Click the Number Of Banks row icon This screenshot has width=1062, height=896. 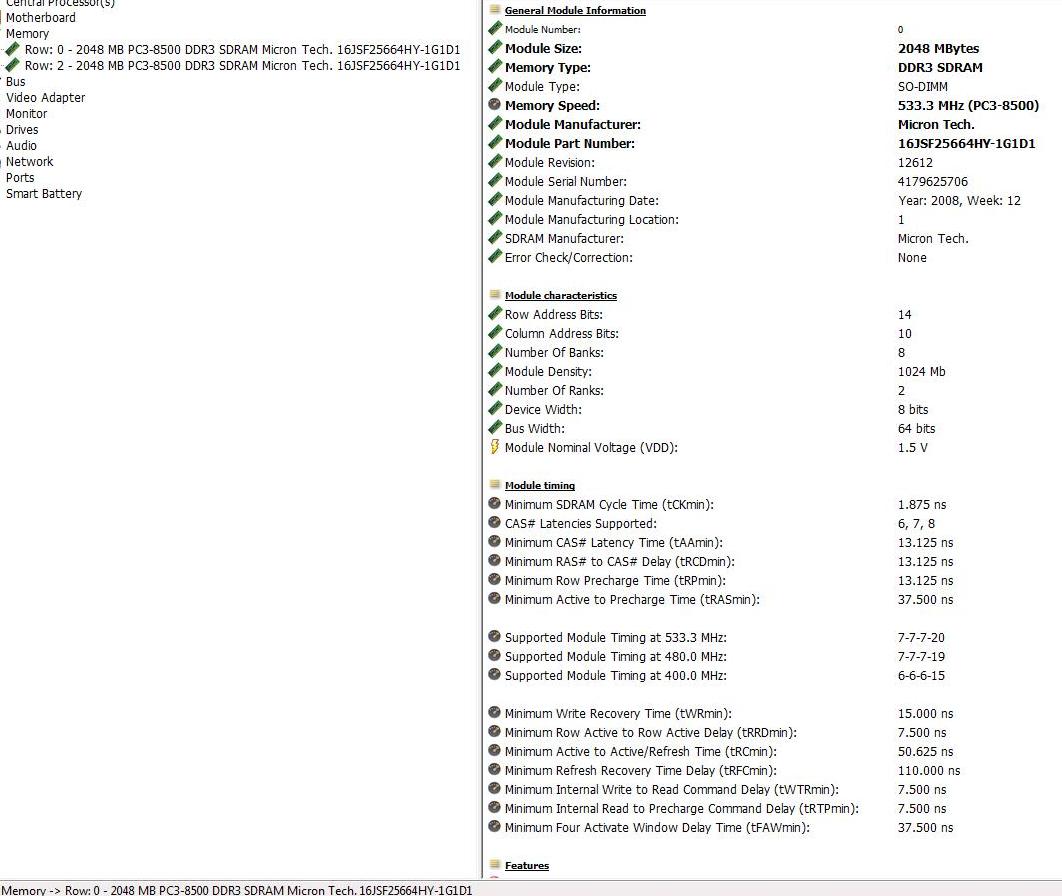tap(495, 351)
